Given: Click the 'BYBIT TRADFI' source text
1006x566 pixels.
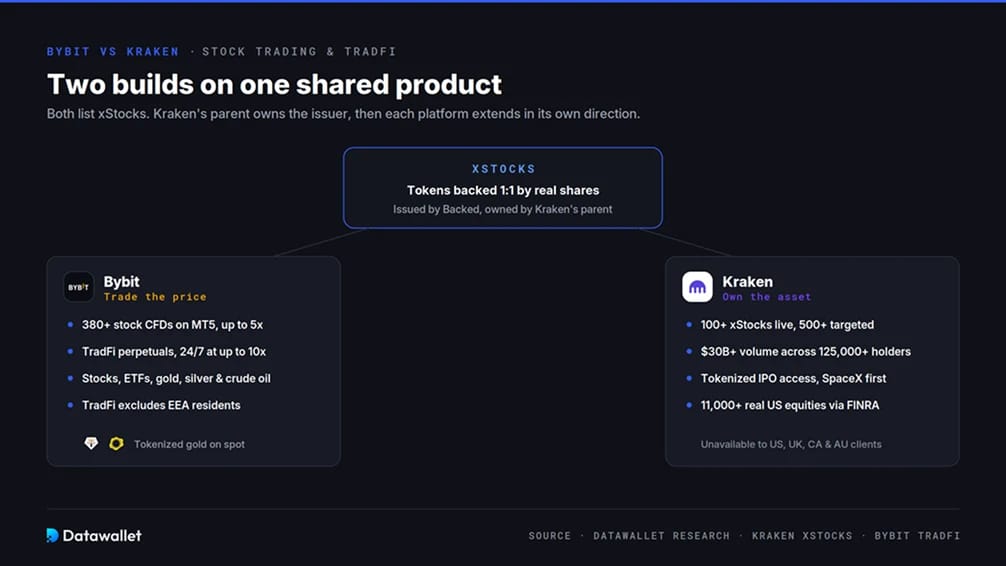Looking at the screenshot, I should (917, 536).
